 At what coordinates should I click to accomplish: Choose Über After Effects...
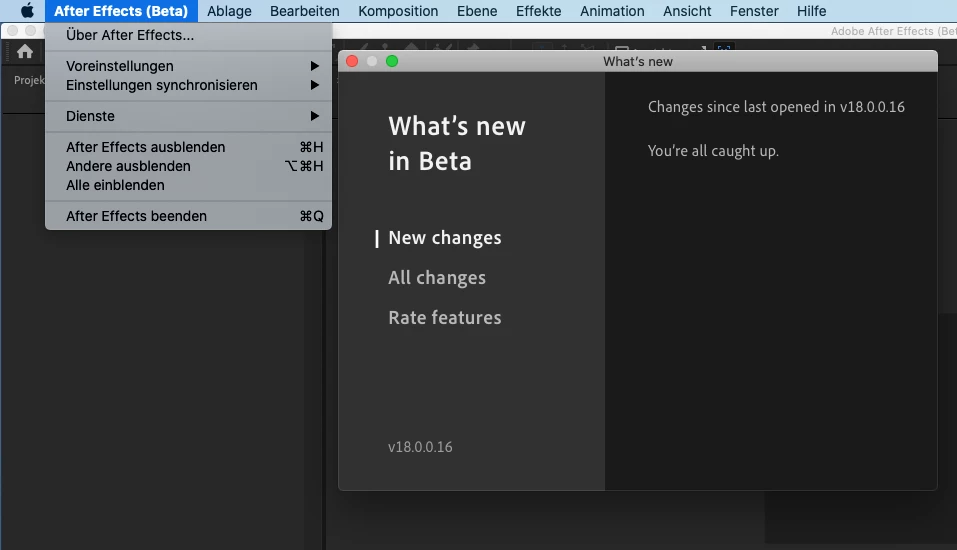[189, 35]
